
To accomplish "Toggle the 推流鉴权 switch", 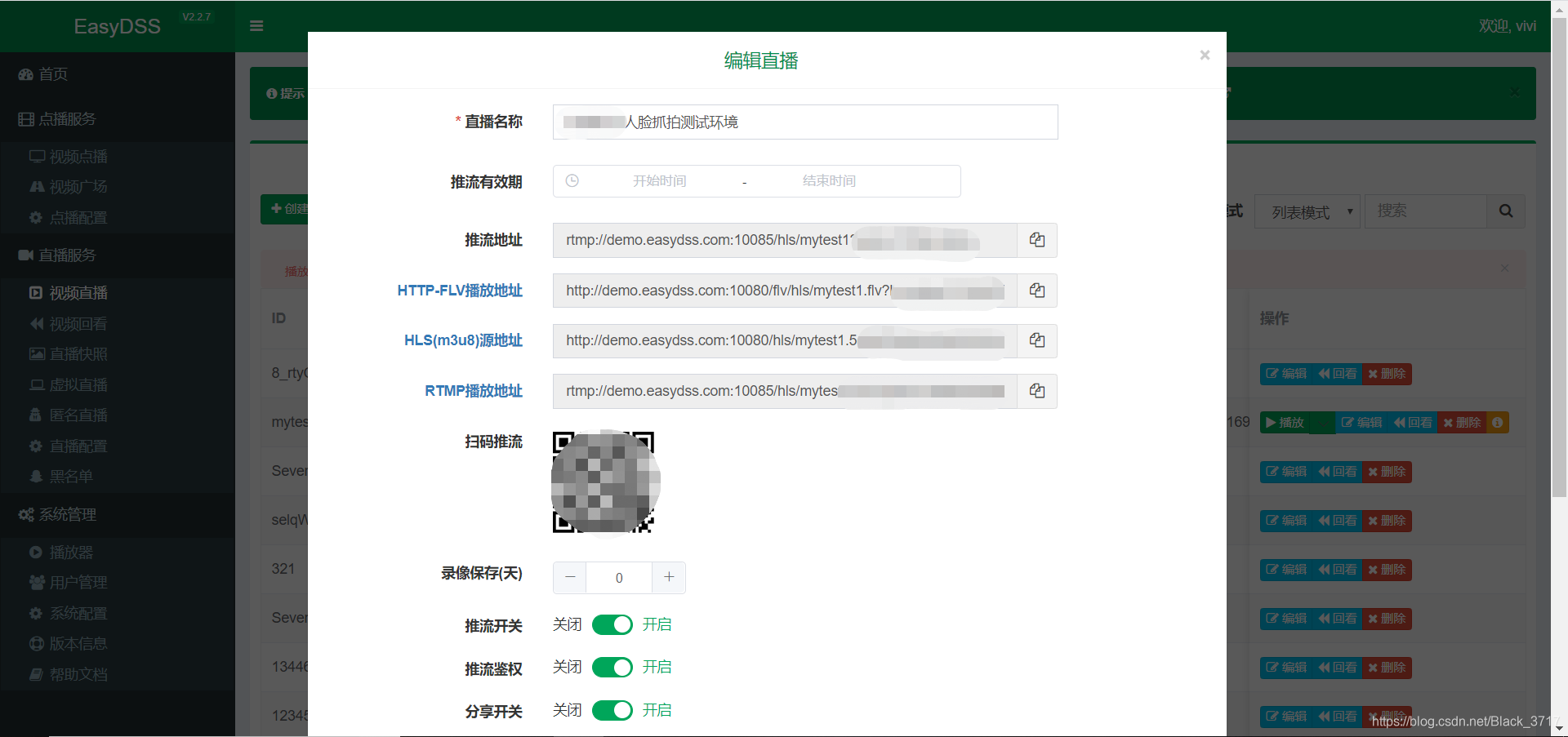I will (x=612, y=668).
